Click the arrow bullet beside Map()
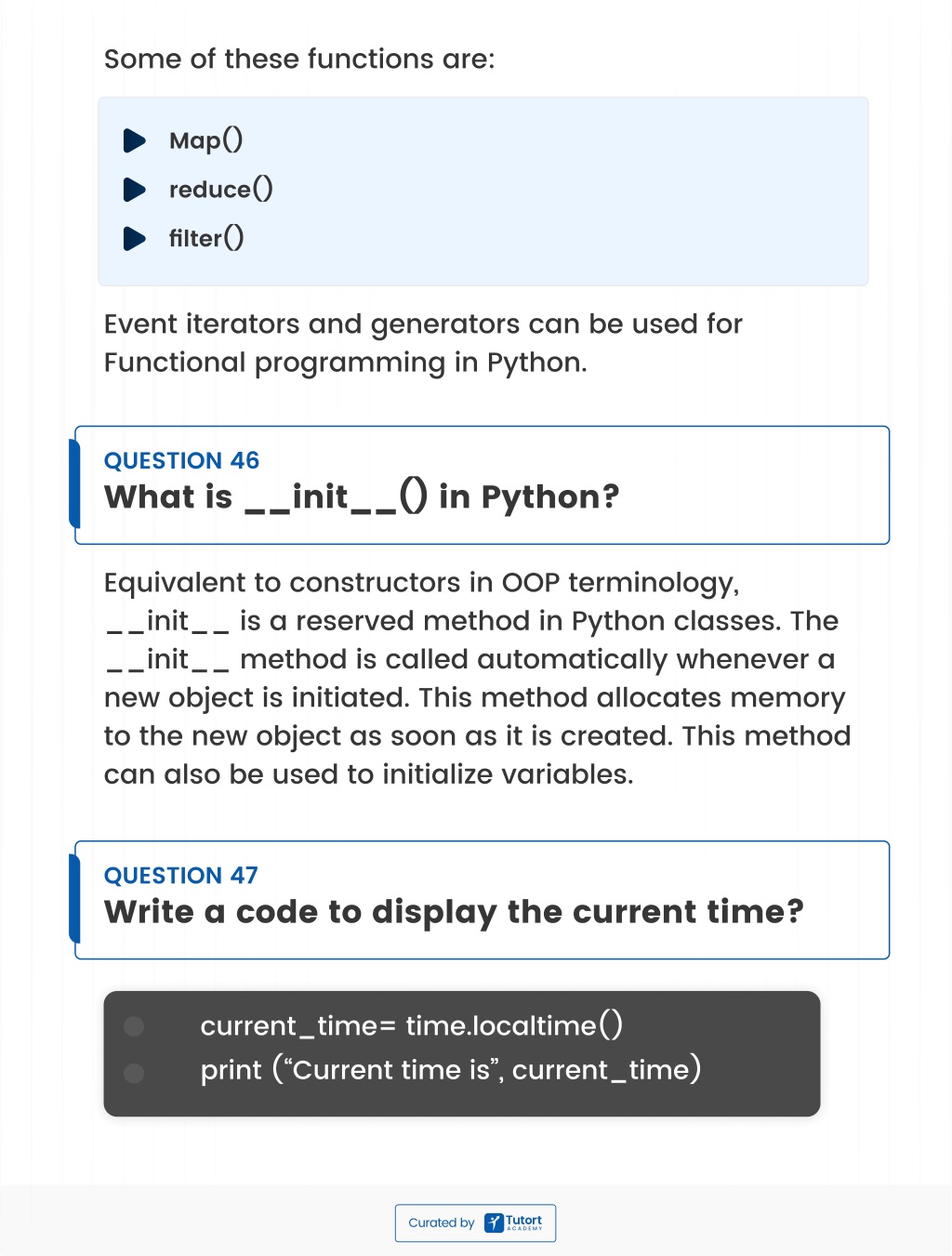 point(135,140)
